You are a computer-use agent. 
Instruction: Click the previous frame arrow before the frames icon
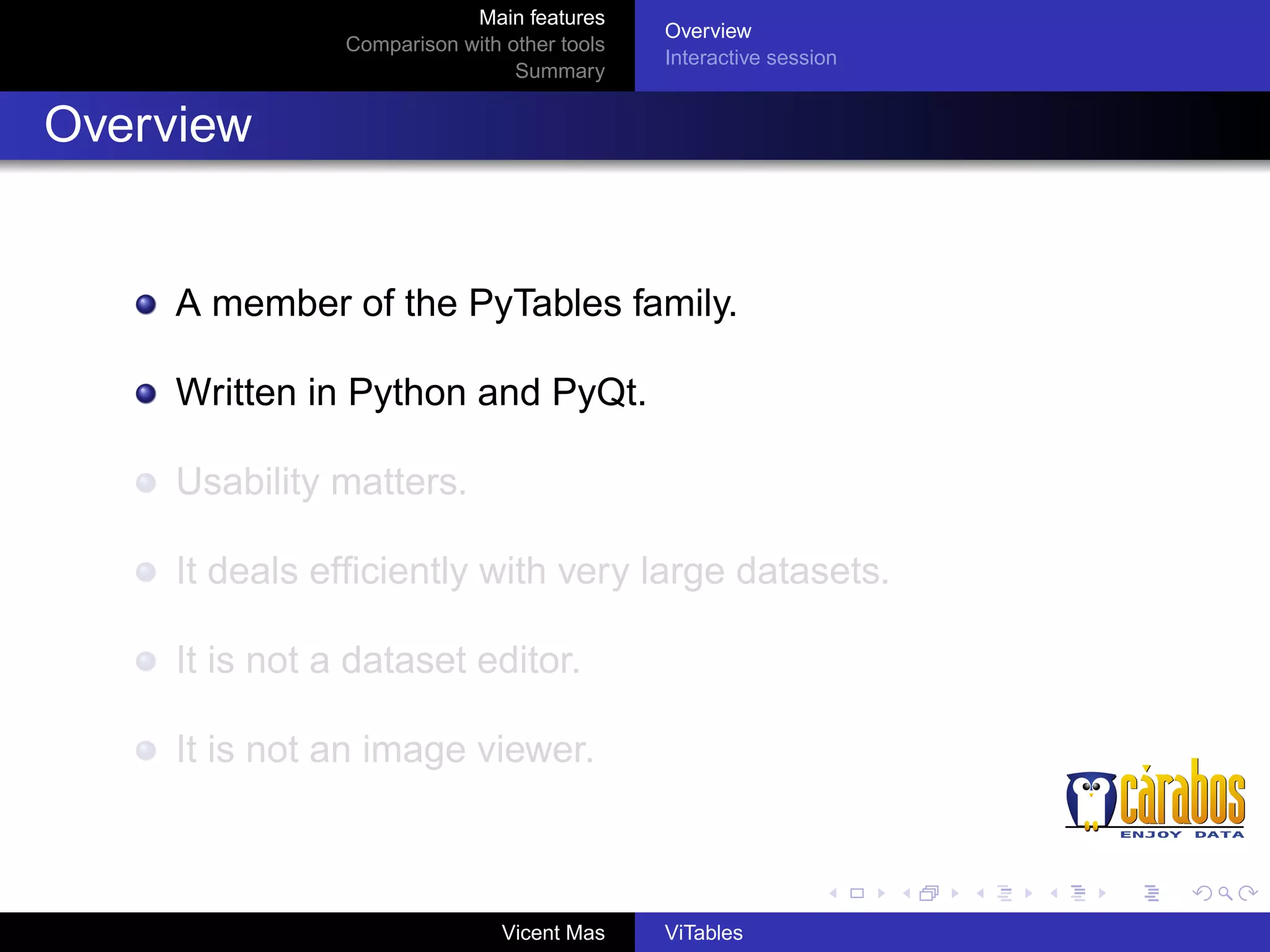pos(907,893)
